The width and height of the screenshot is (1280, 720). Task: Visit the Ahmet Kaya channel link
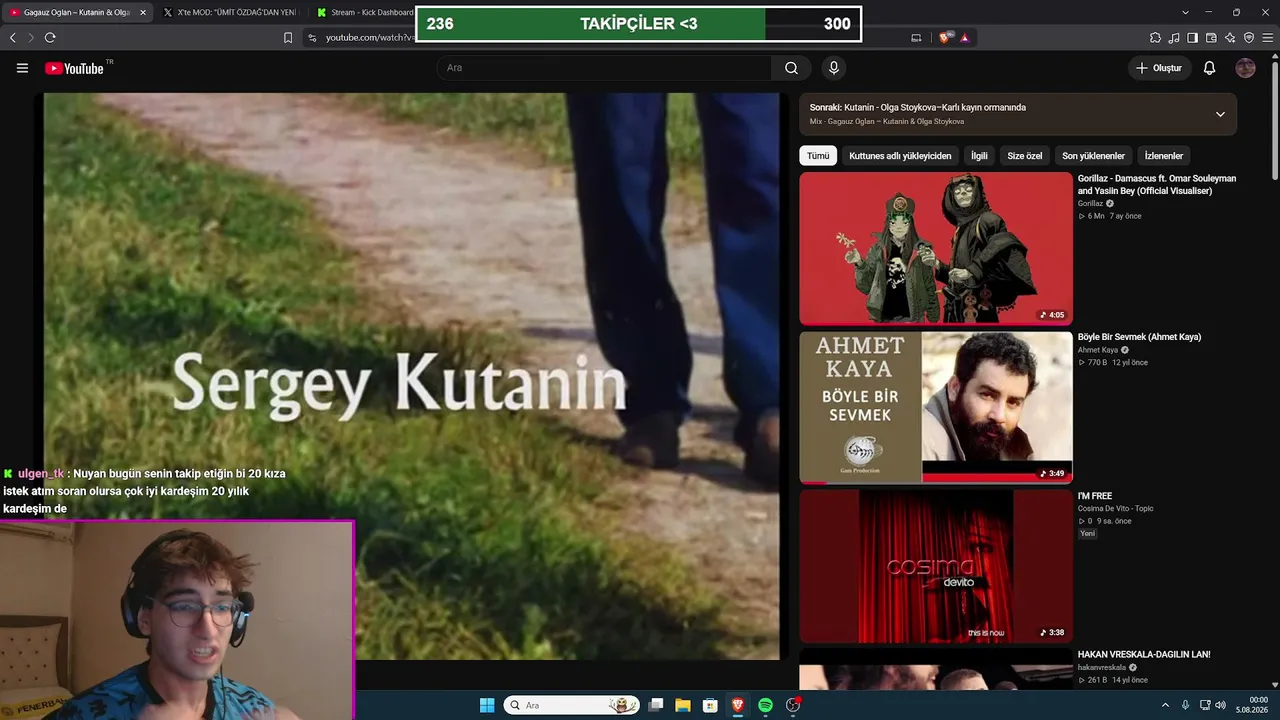pyautogui.click(x=1098, y=350)
